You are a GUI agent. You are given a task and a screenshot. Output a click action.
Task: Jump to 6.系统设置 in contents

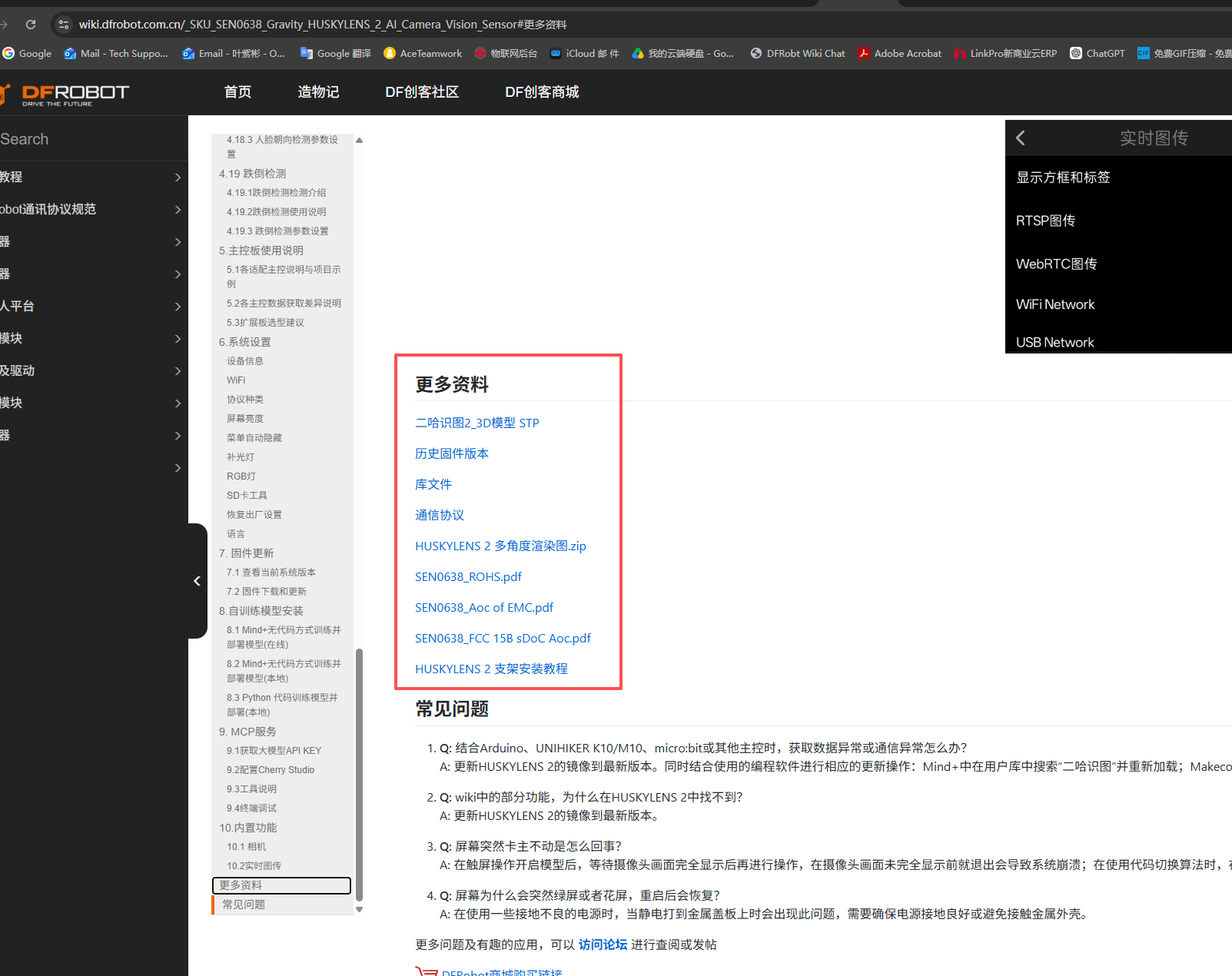click(244, 342)
